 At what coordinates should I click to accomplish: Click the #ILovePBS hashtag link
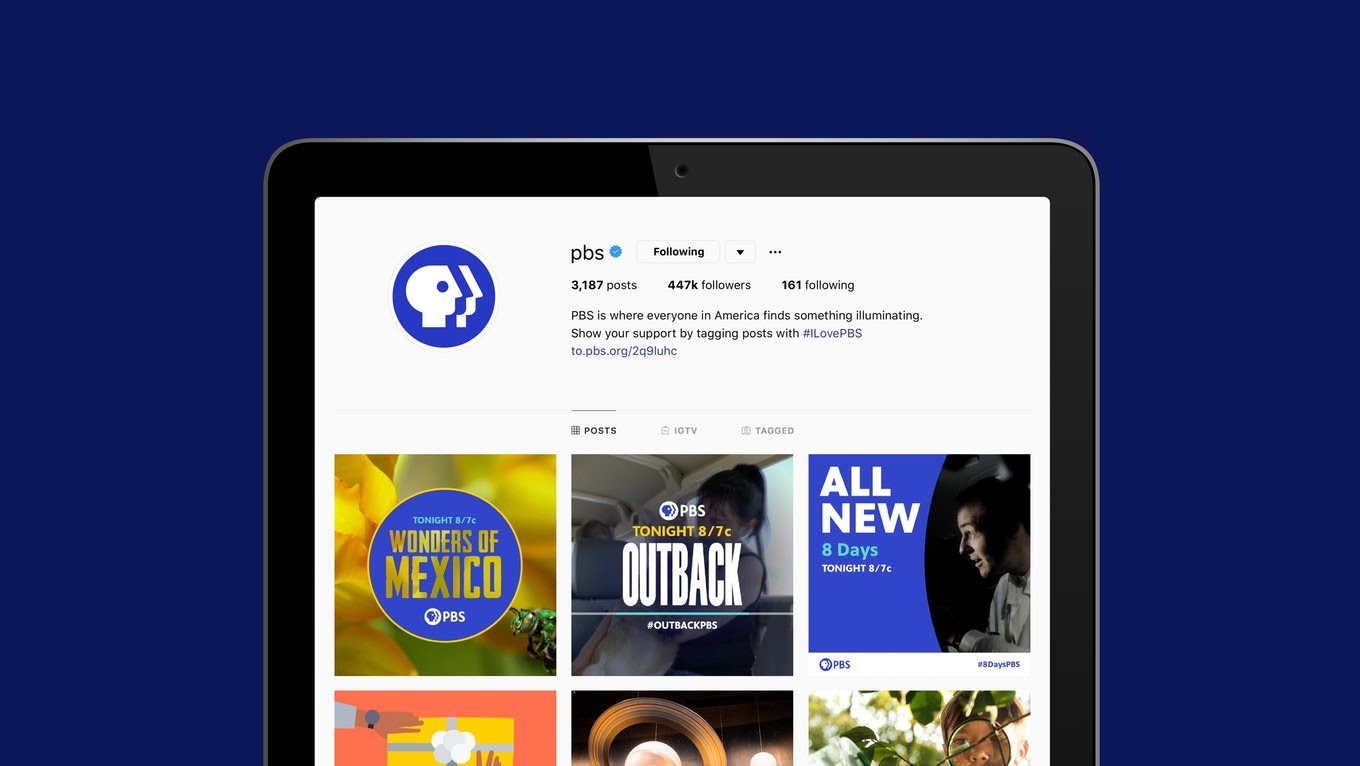832,333
